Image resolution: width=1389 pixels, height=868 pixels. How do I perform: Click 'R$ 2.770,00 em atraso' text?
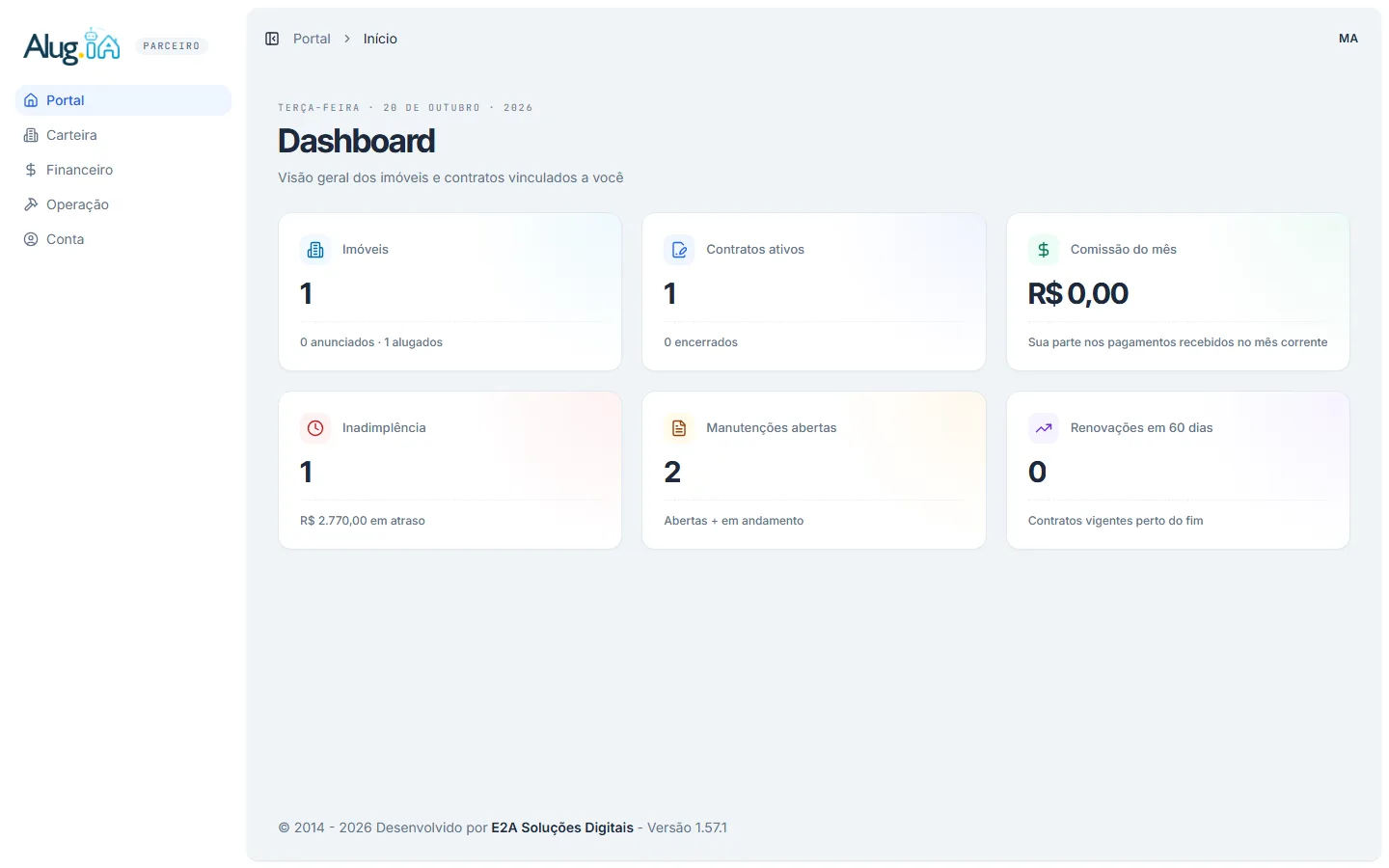(363, 521)
